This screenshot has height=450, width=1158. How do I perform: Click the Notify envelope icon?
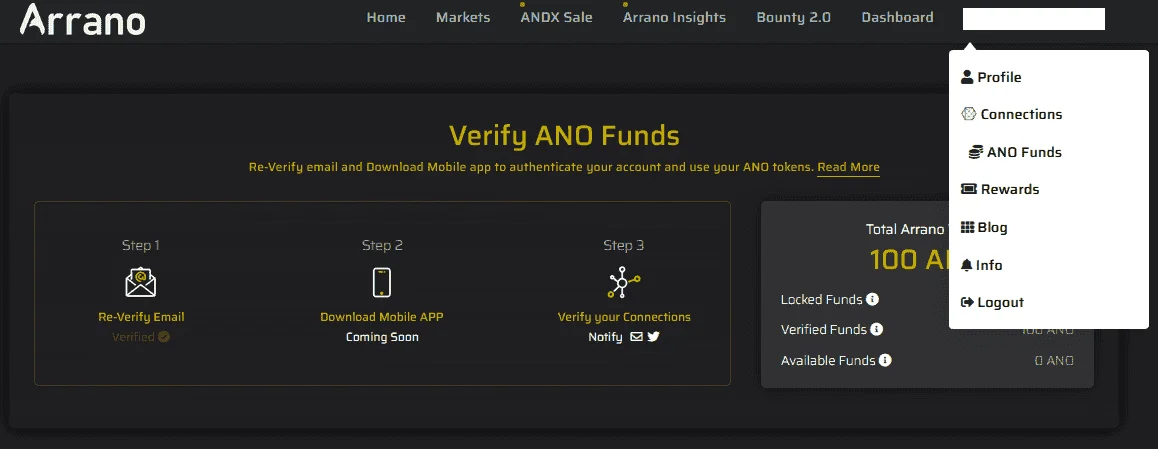point(637,337)
